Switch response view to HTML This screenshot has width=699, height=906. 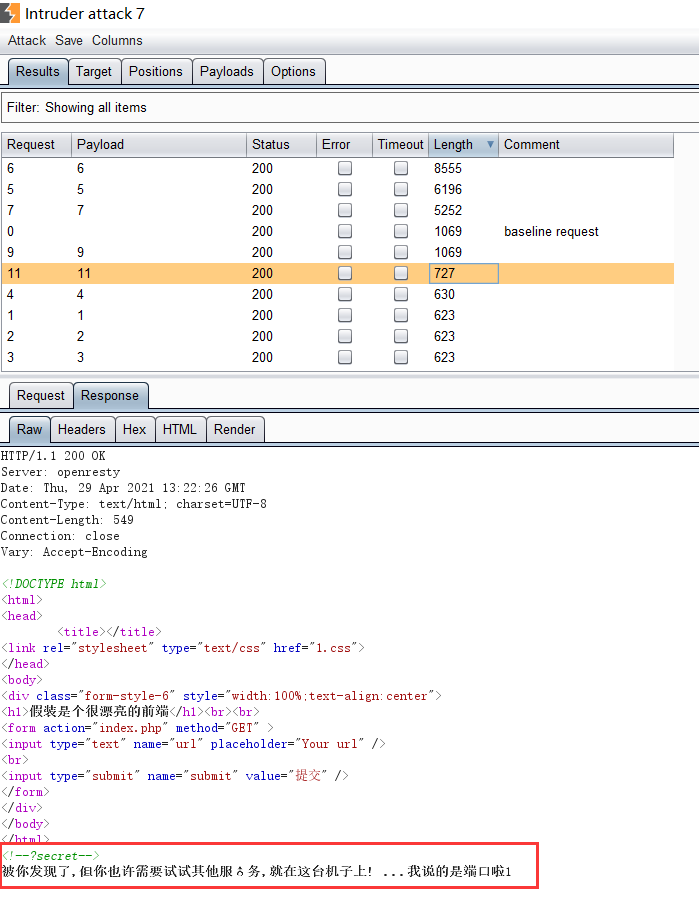(x=180, y=429)
